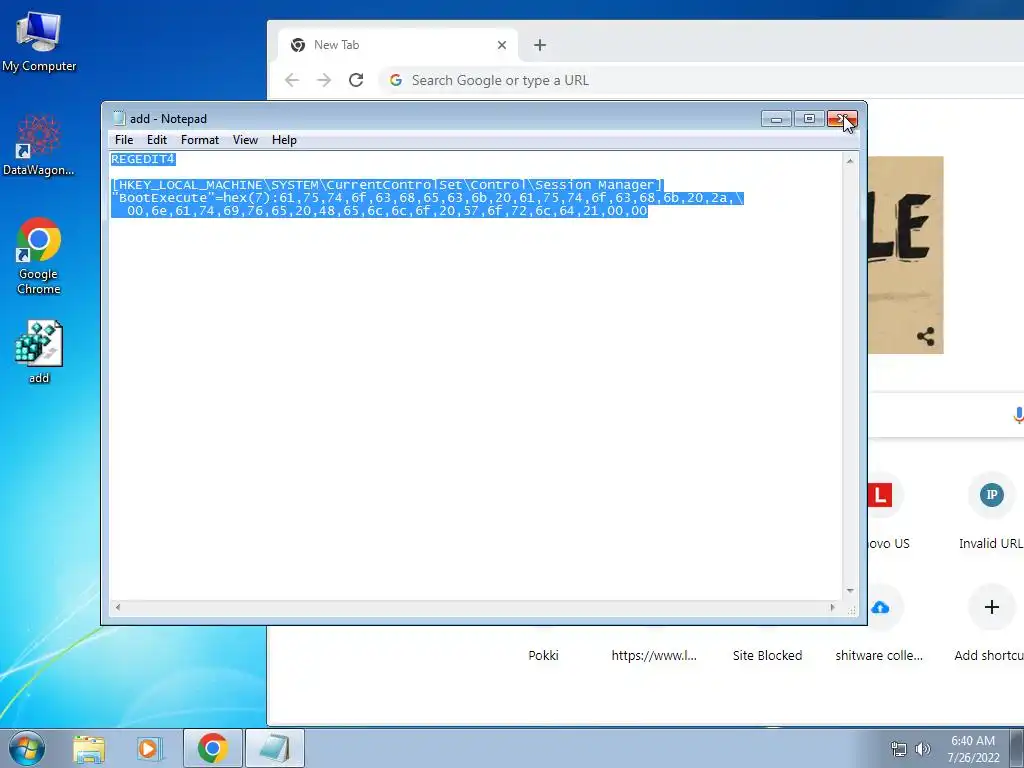
Task: Open the clock showing 6:40 AM
Action: coord(973,749)
